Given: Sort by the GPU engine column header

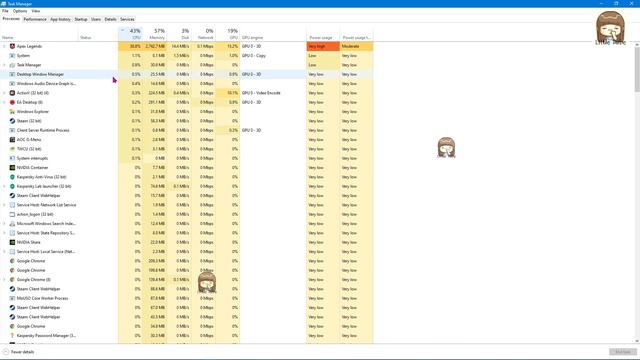Looking at the screenshot, I should point(273,34).
